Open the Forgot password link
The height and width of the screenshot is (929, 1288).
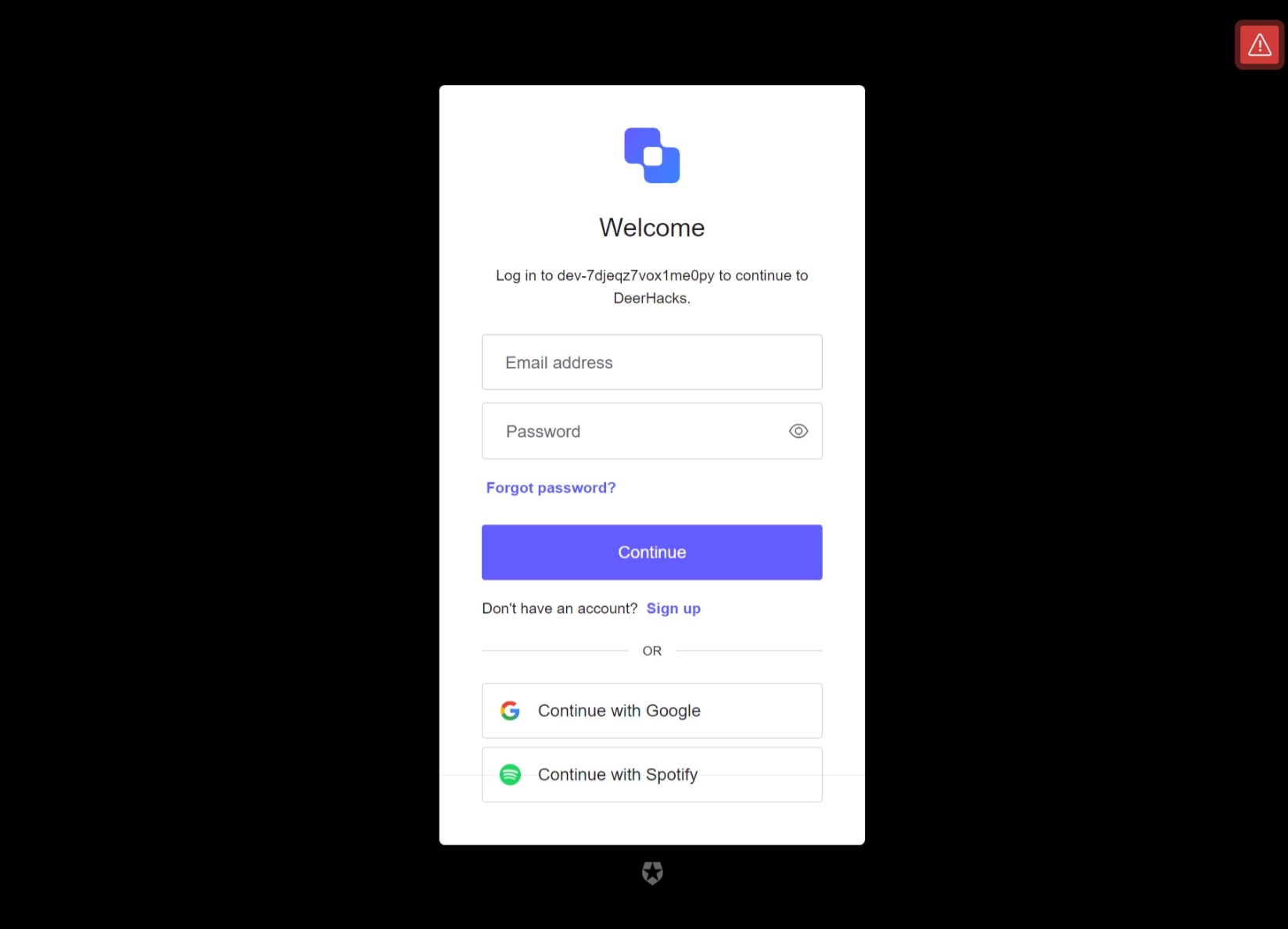551,488
